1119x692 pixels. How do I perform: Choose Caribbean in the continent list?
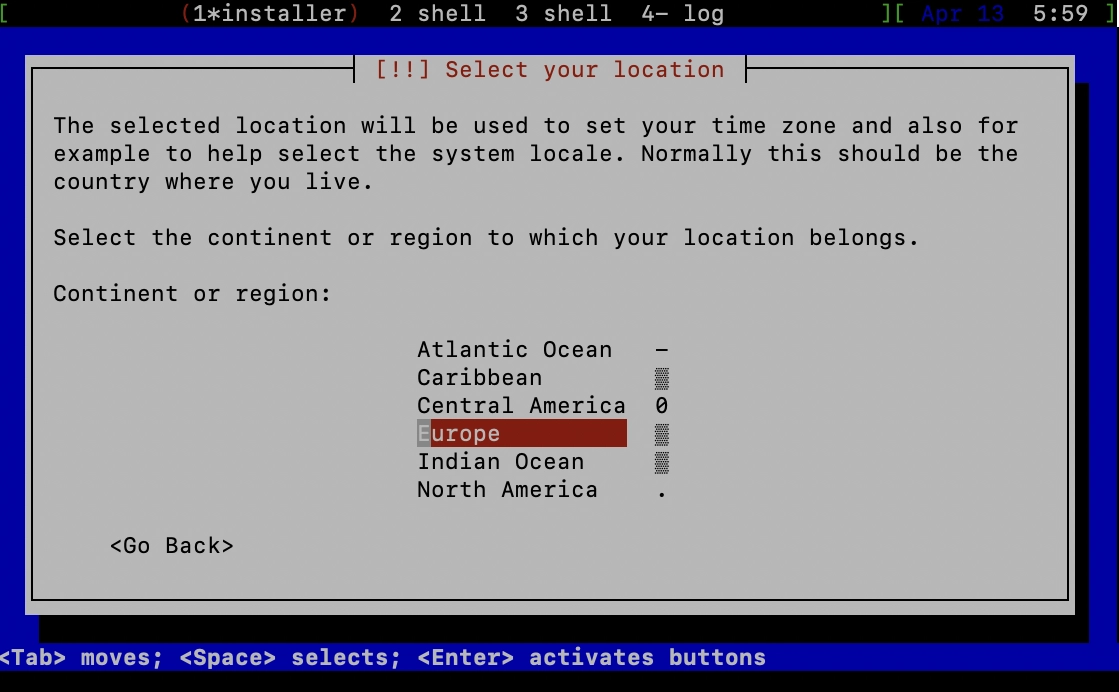click(479, 378)
